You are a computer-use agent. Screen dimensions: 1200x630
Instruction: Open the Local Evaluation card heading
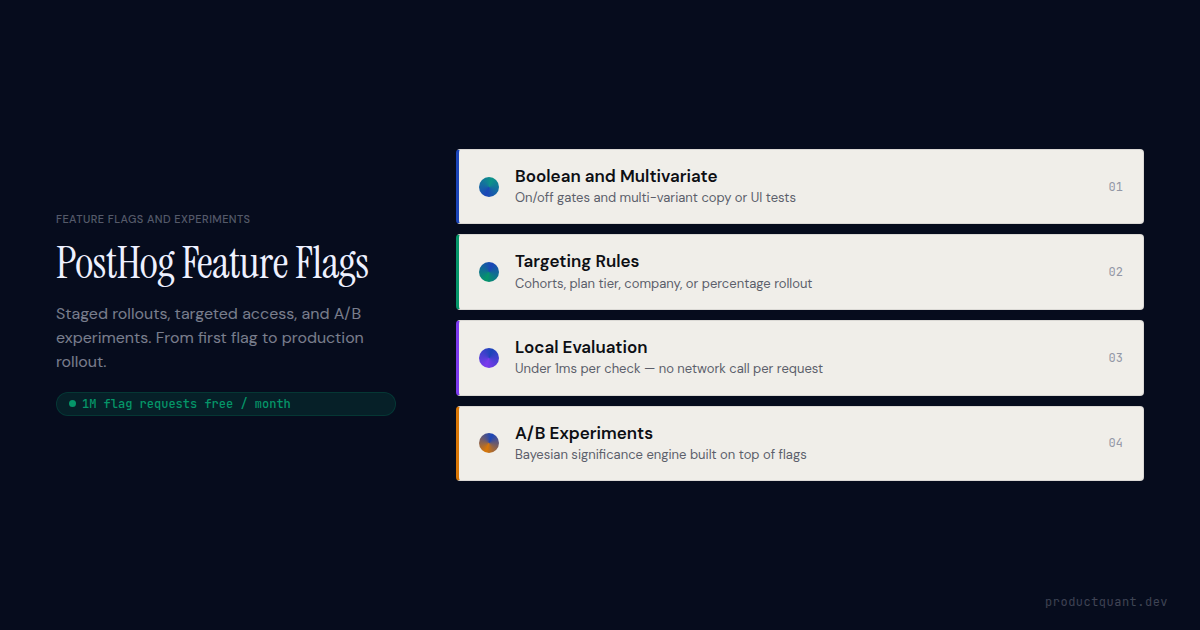tap(581, 347)
